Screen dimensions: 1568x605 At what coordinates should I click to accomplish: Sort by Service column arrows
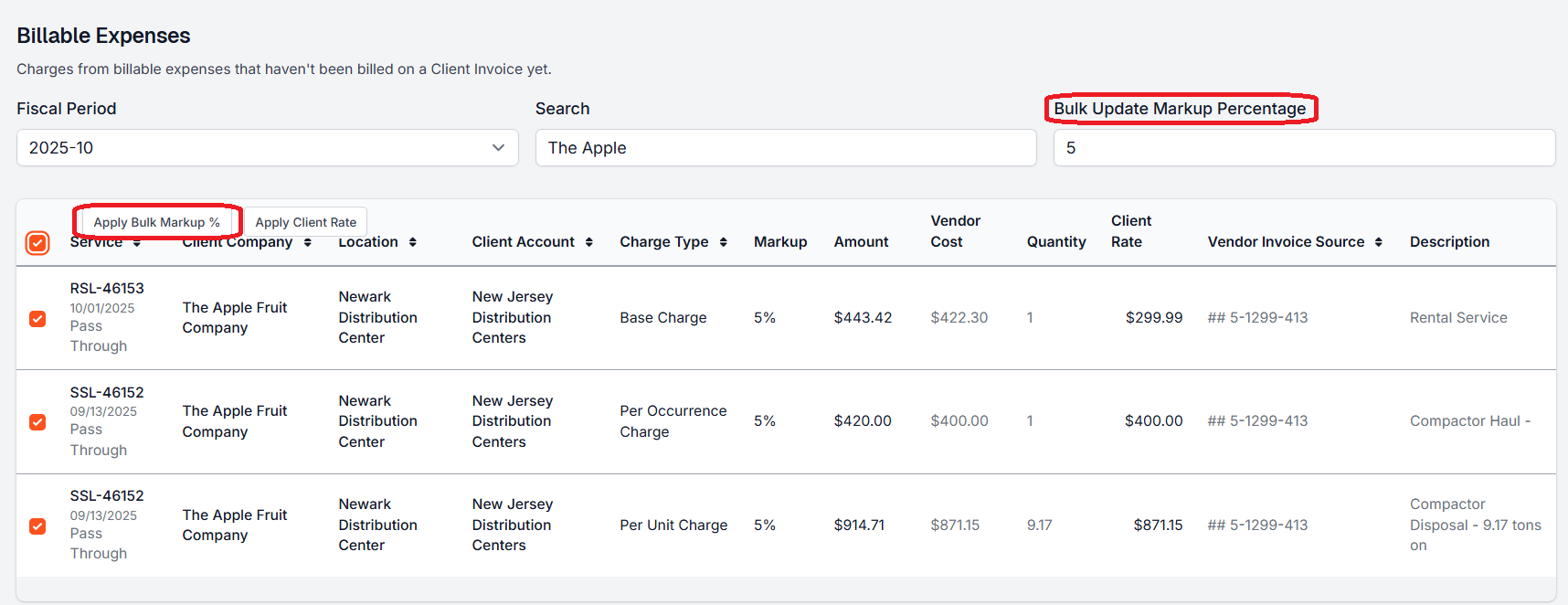point(137,243)
